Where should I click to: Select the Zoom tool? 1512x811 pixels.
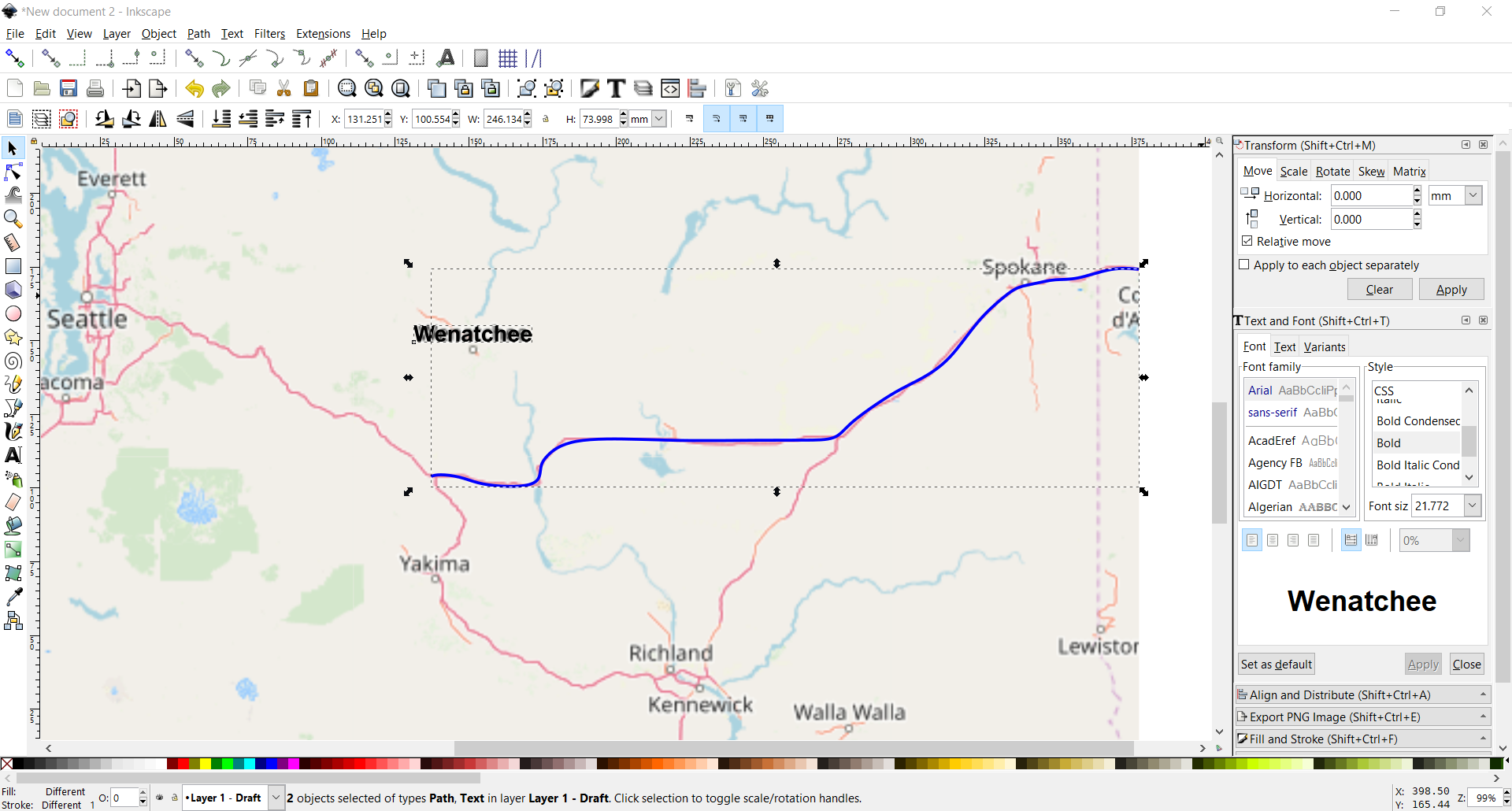point(13,219)
